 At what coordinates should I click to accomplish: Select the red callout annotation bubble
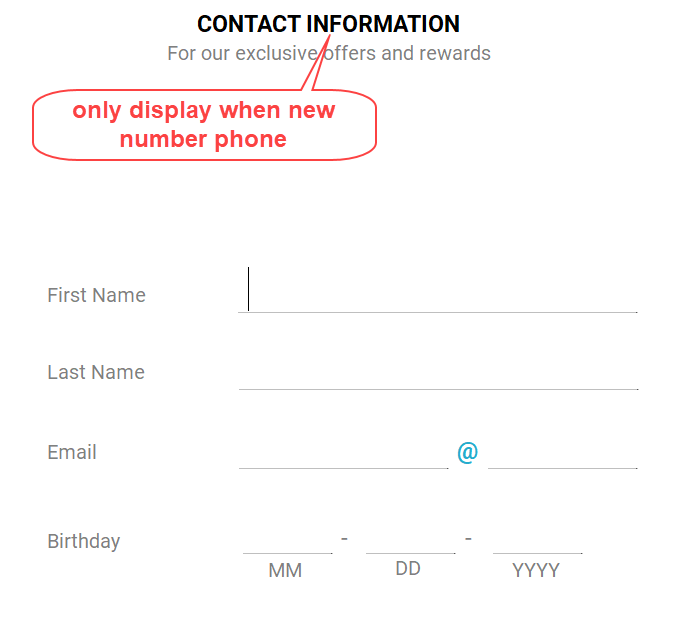click(x=204, y=125)
